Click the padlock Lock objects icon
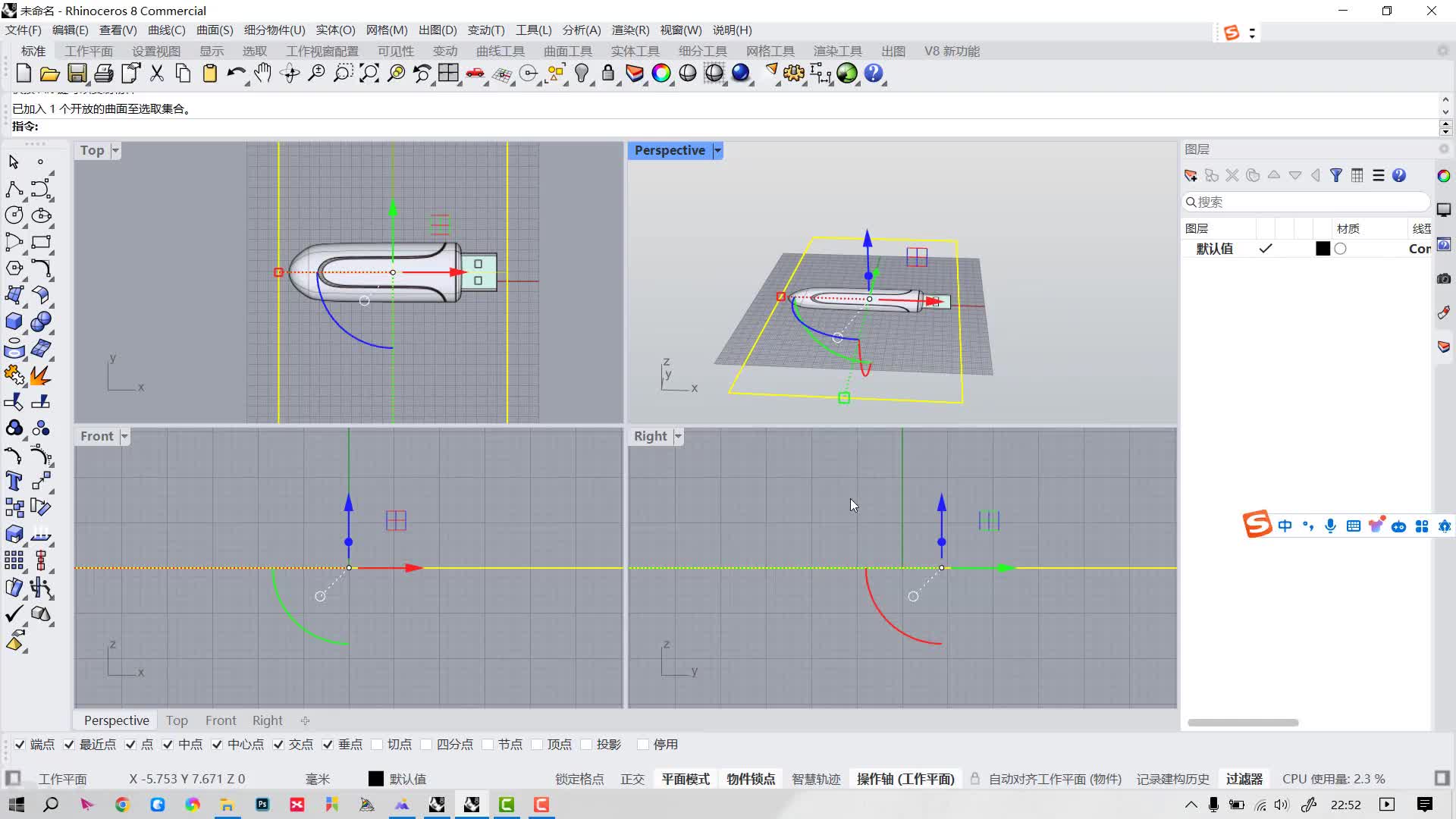This screenshot has width=1456, height=819. (608, 73)
